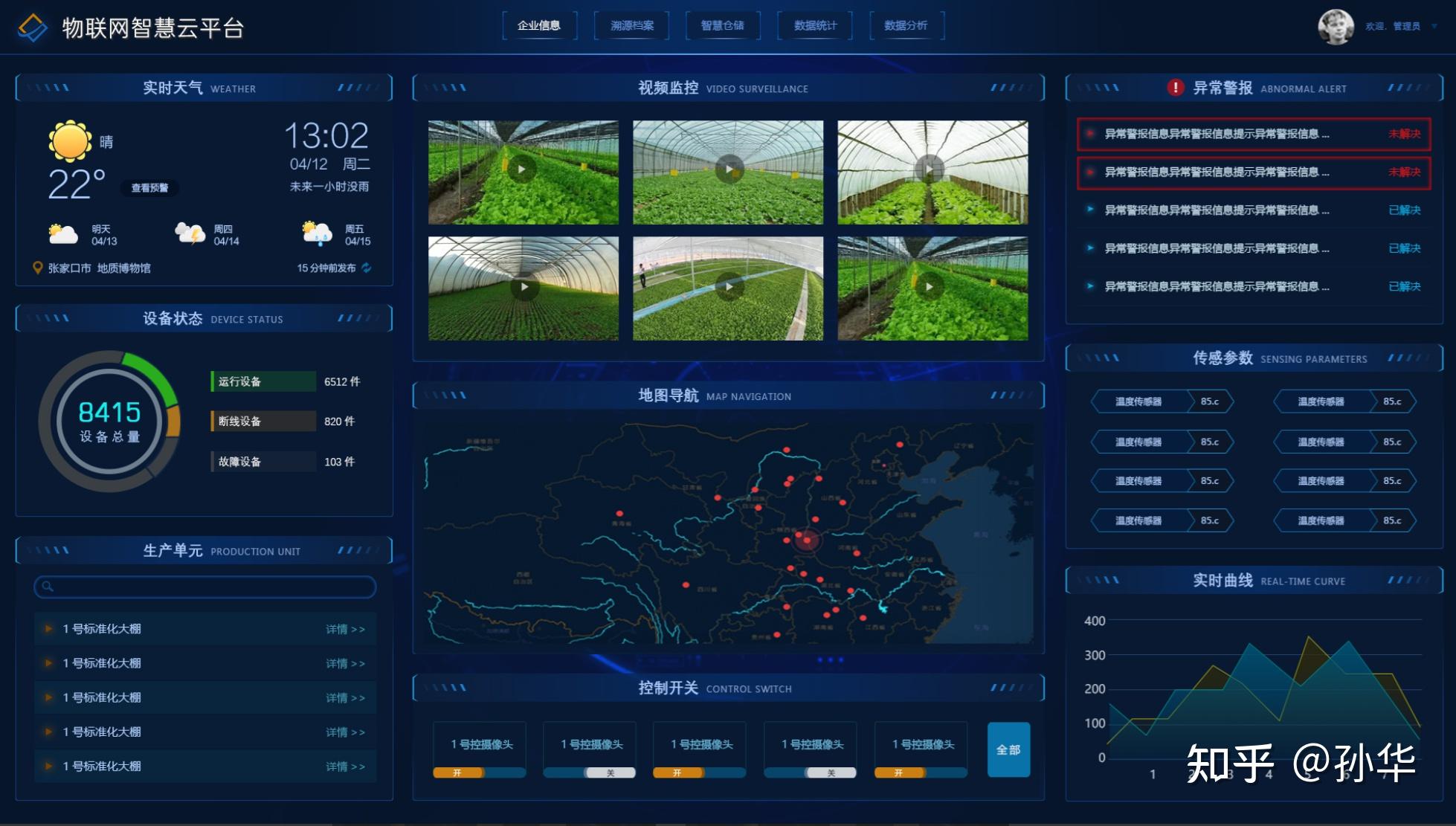
Task: Click the 查看预警 button
Action: pos(149,188)
